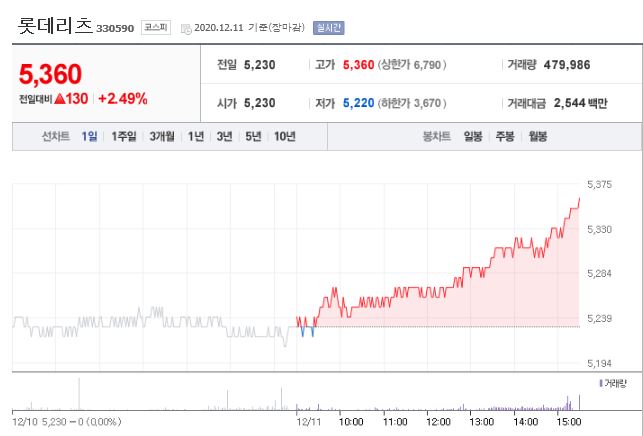
Task: Click the 선차트 label
Action: pyautogui.click(x=56, y=136)
